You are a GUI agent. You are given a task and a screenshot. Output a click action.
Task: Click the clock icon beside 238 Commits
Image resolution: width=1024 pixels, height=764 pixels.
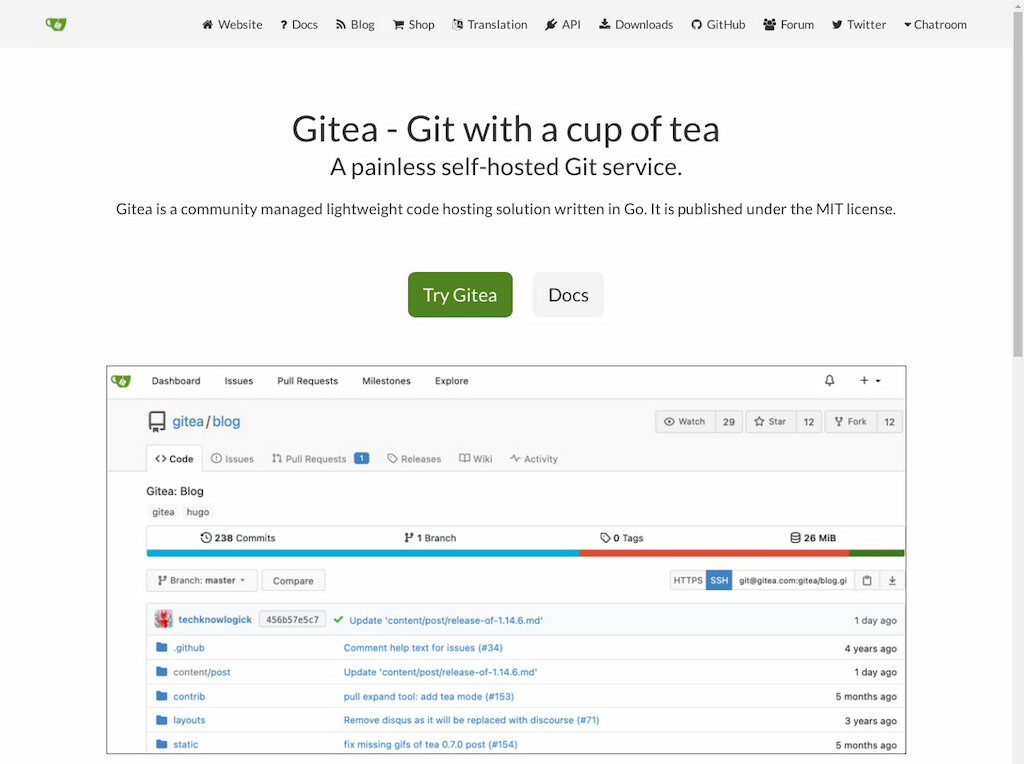point(206,537)
